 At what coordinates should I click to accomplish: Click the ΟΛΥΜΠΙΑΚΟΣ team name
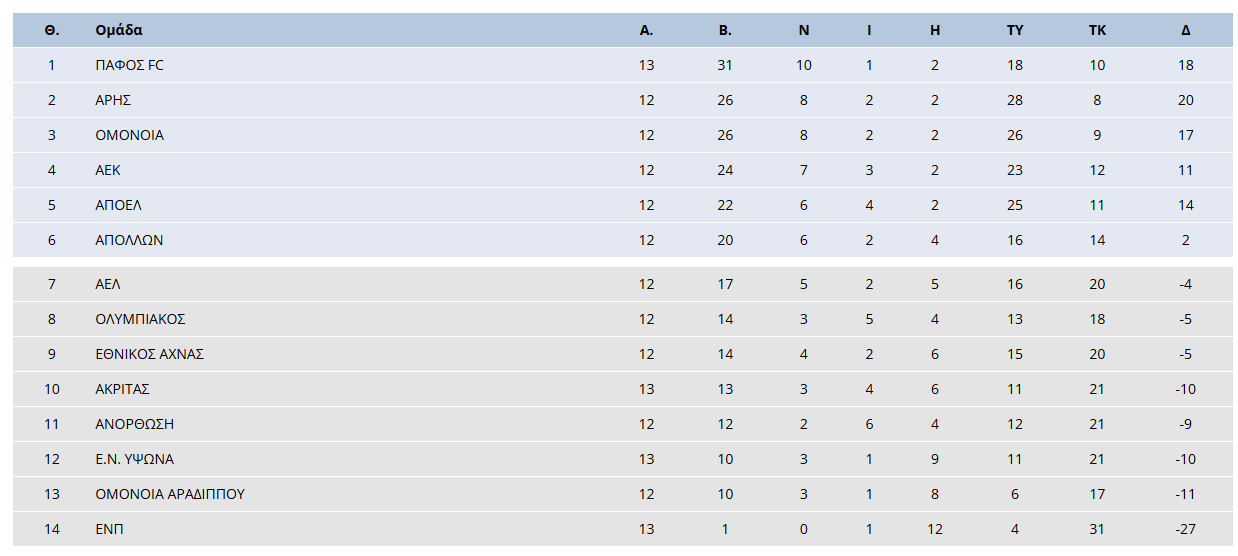point(140,319)
